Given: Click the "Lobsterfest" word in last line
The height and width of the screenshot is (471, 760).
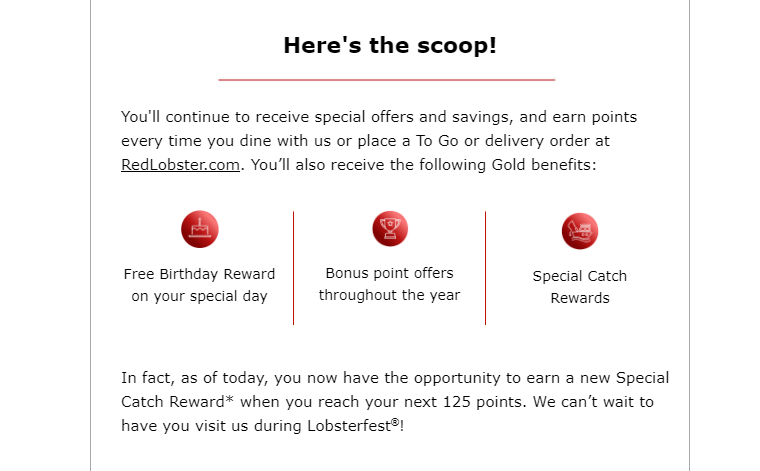Looking at the screenshot, I should (349, 426).
